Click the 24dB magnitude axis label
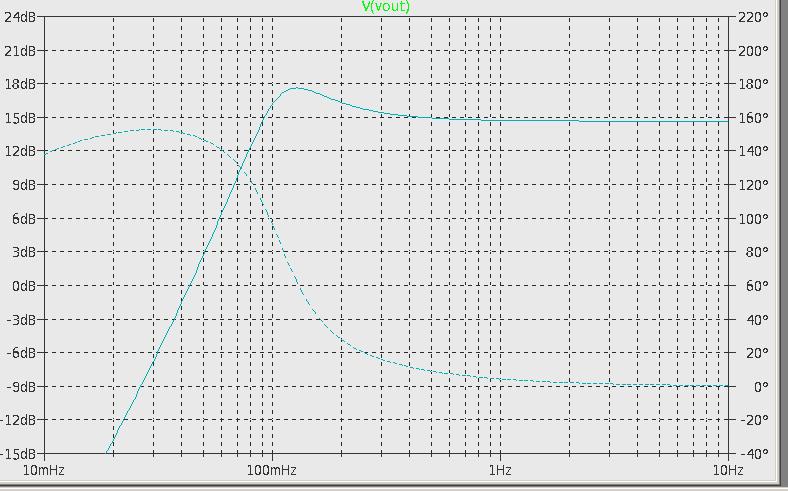The height and width of the screenshot is (491, 788). pyautogui.click(x=20, y=17)
